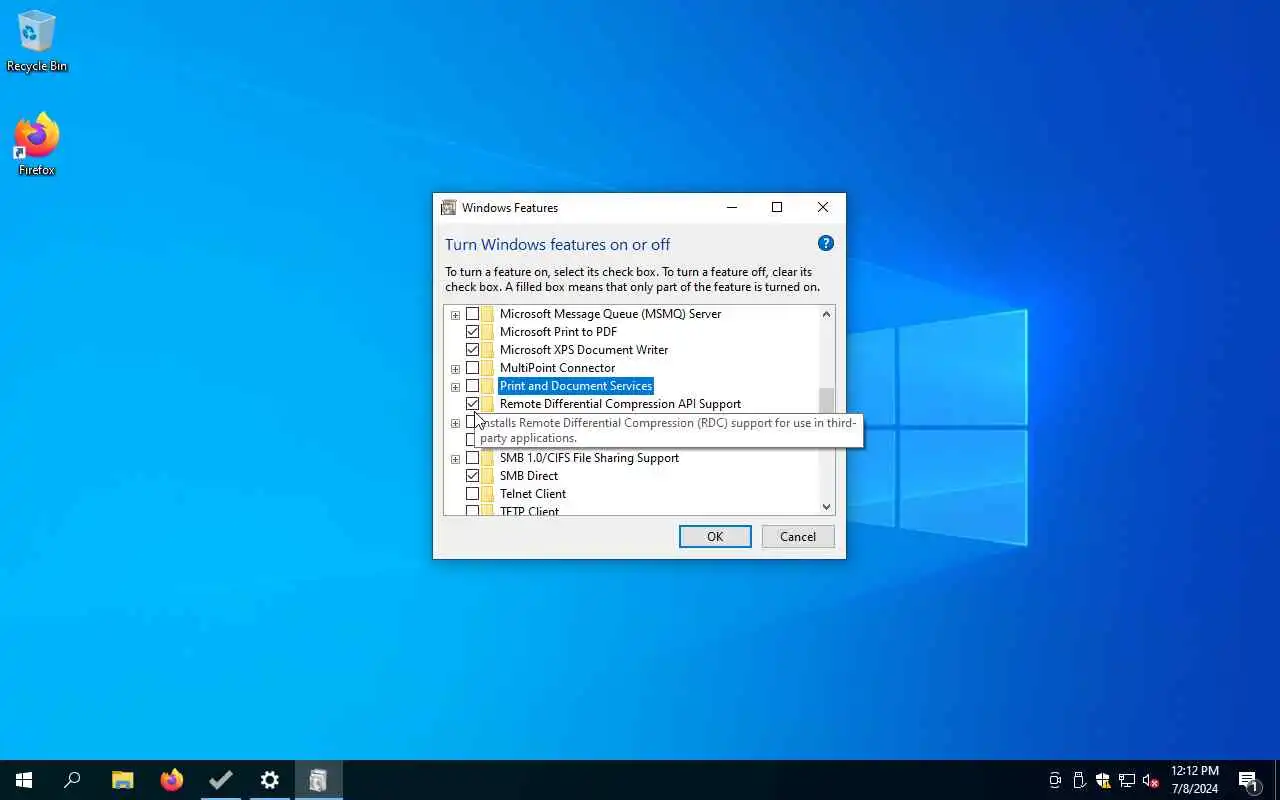Open the notification center icon
The height and width of the screenshot is (800, 1280).
[x=1248, y=780]
